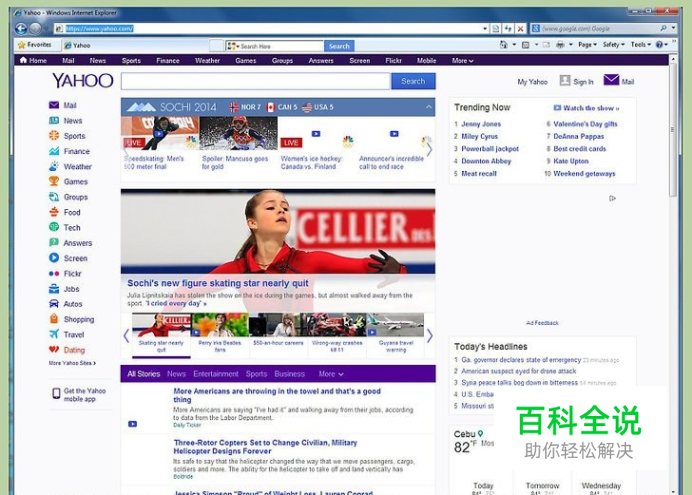Click the Print icon in IE toolbar

tap(560, 45)
